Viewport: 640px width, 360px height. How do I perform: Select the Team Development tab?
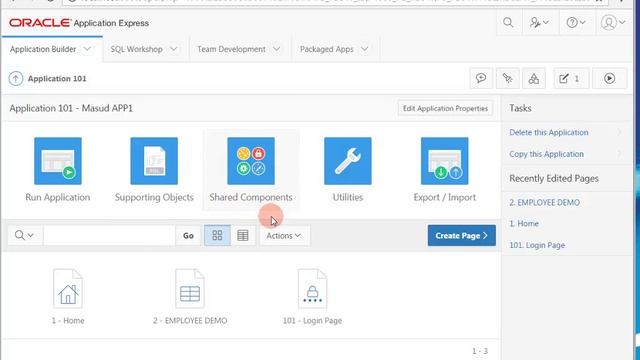pos(231,49)
